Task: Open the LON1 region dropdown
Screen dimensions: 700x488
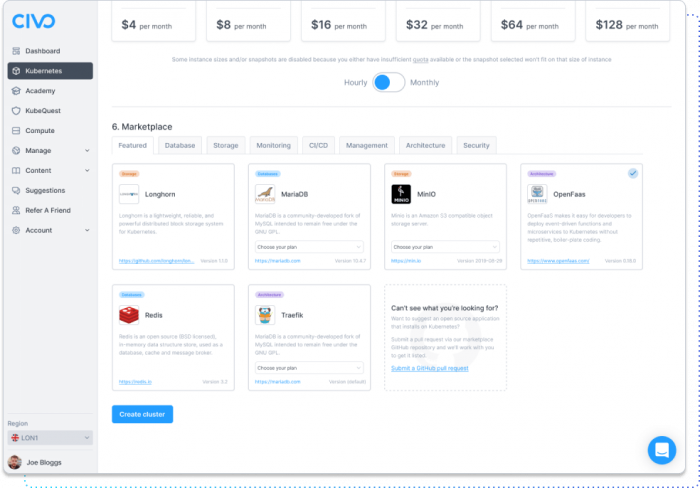Action: click(50, 438)
